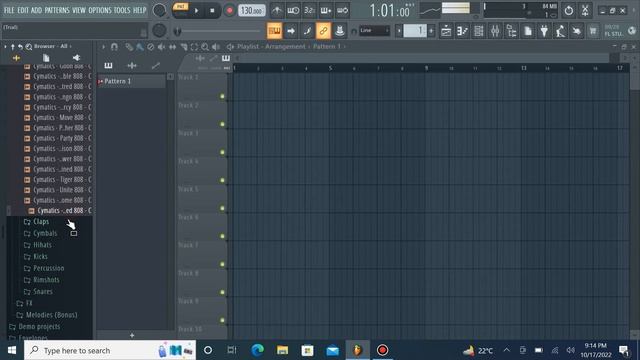Toggle typing keyboard to piano icon
The image size is (640, 360).
(x=274, y=31)
